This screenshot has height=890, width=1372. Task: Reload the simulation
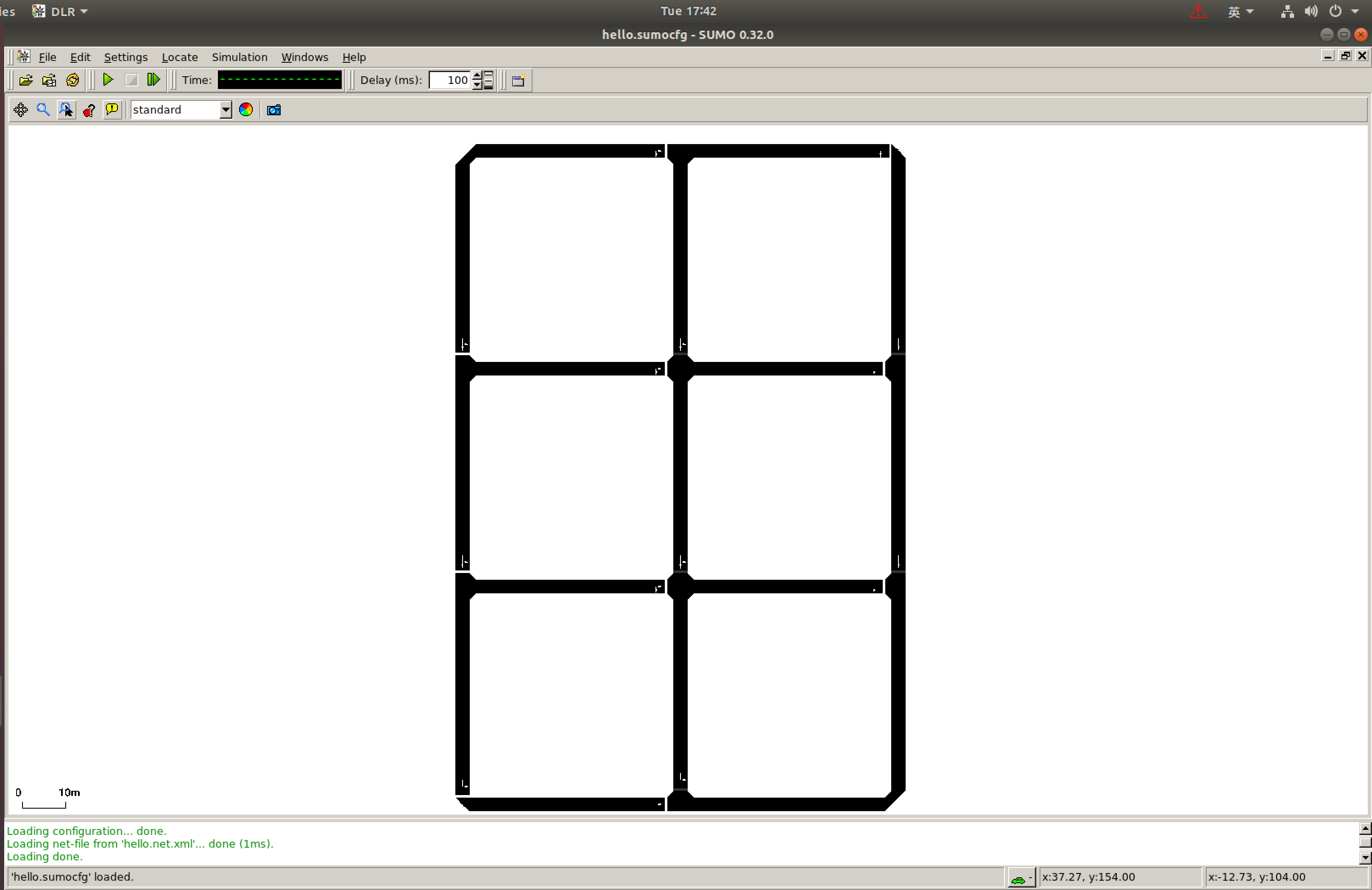pyautogui.click(x=73, y=80)
